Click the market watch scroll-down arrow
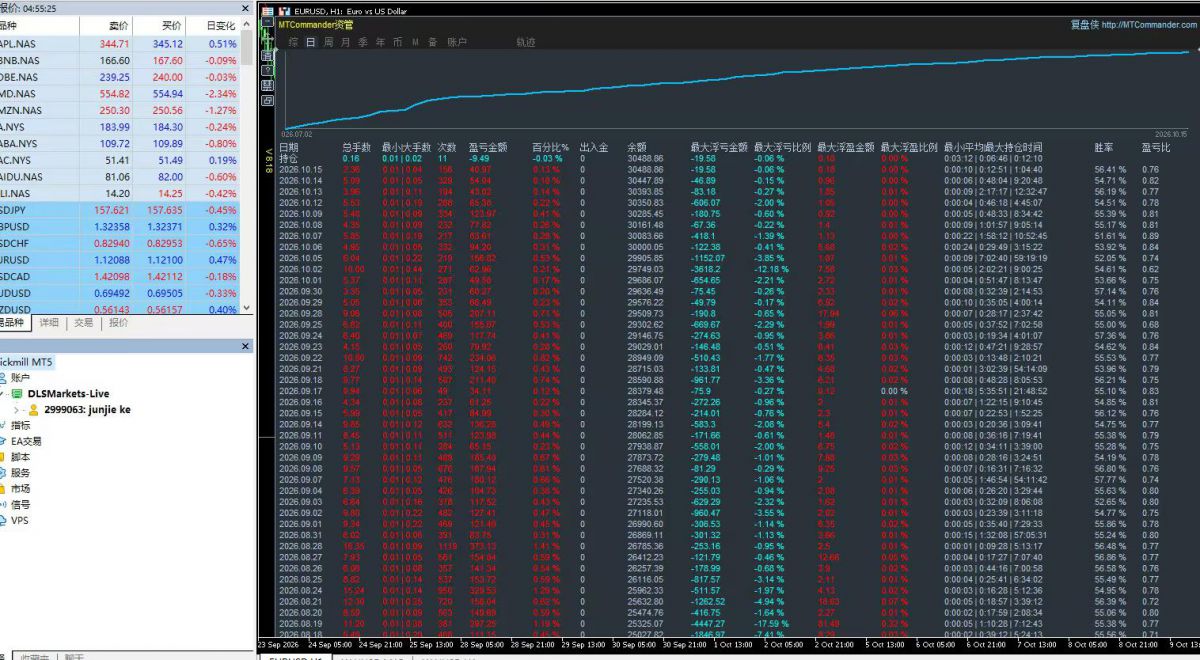 pos(246,308)
